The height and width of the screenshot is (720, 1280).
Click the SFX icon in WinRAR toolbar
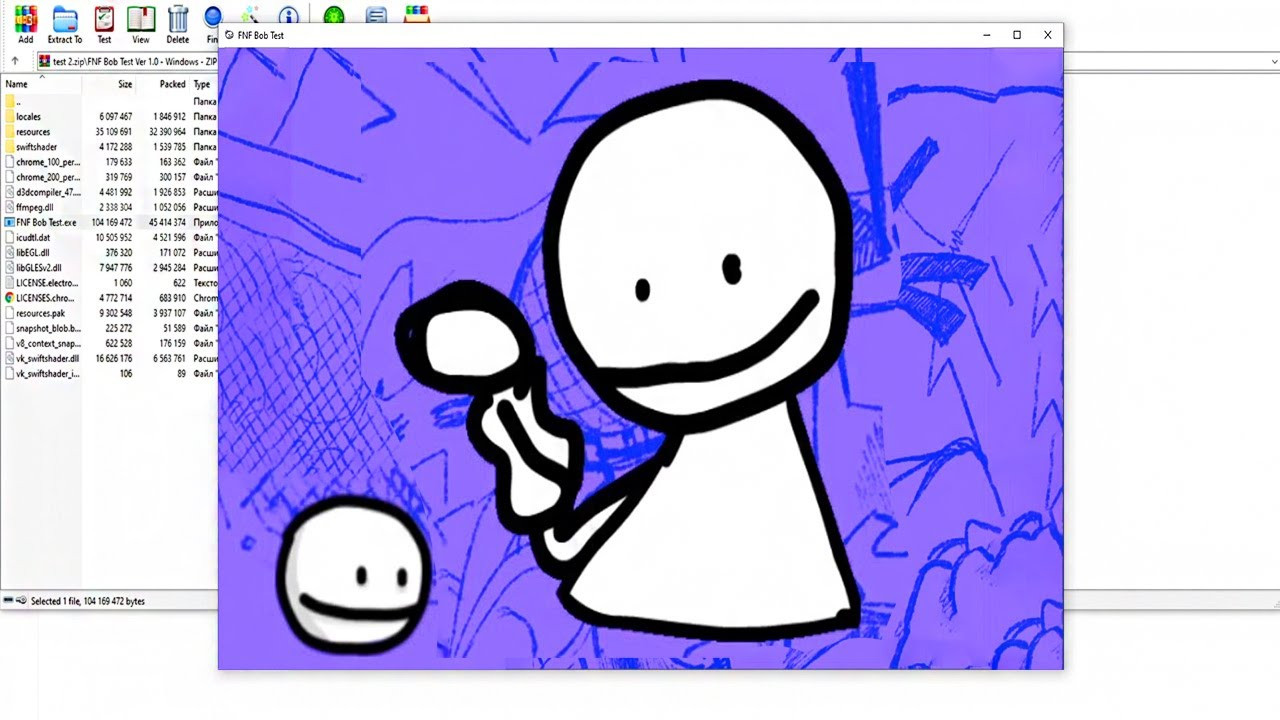[x=417, y=14]
